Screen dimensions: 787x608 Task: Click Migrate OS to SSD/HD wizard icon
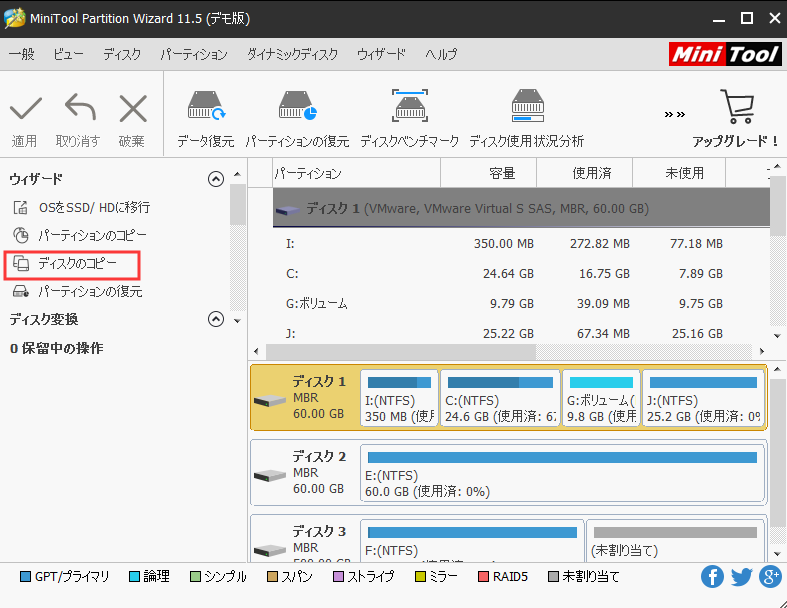[x=21, y=207]
